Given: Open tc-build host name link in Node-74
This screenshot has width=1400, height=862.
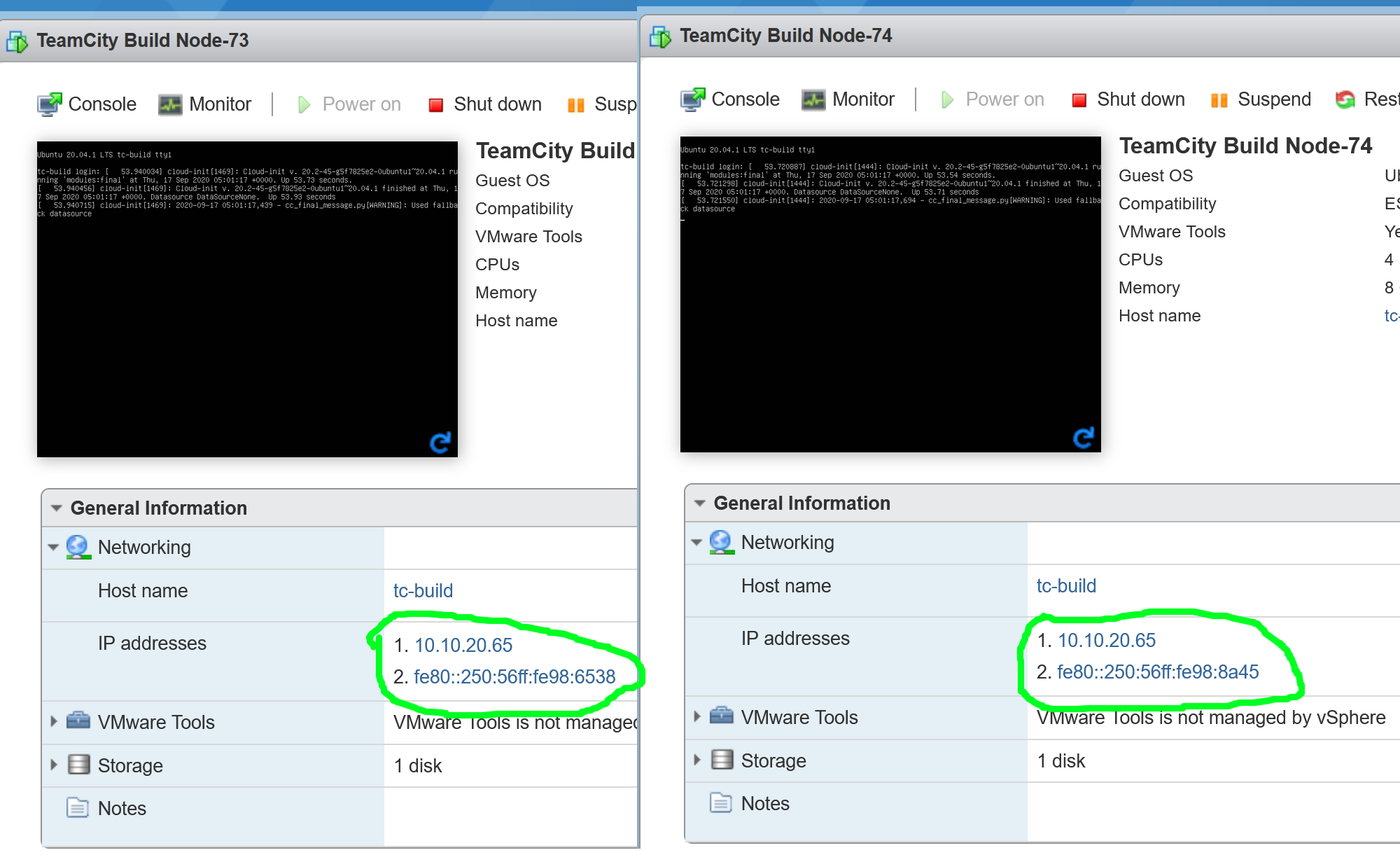Looking at the screenshot, I should click(1066, 586).
